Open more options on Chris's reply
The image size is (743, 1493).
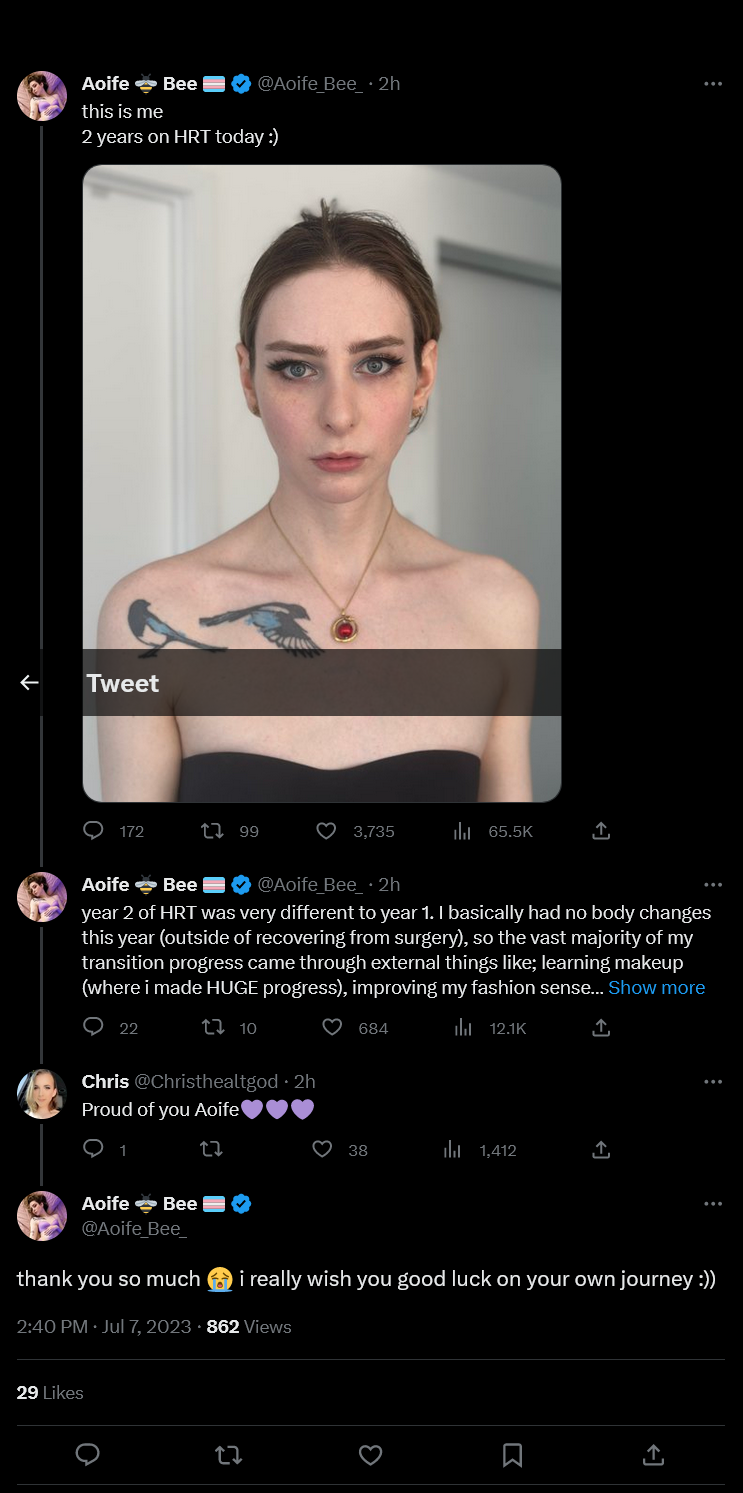[712, 1081]
